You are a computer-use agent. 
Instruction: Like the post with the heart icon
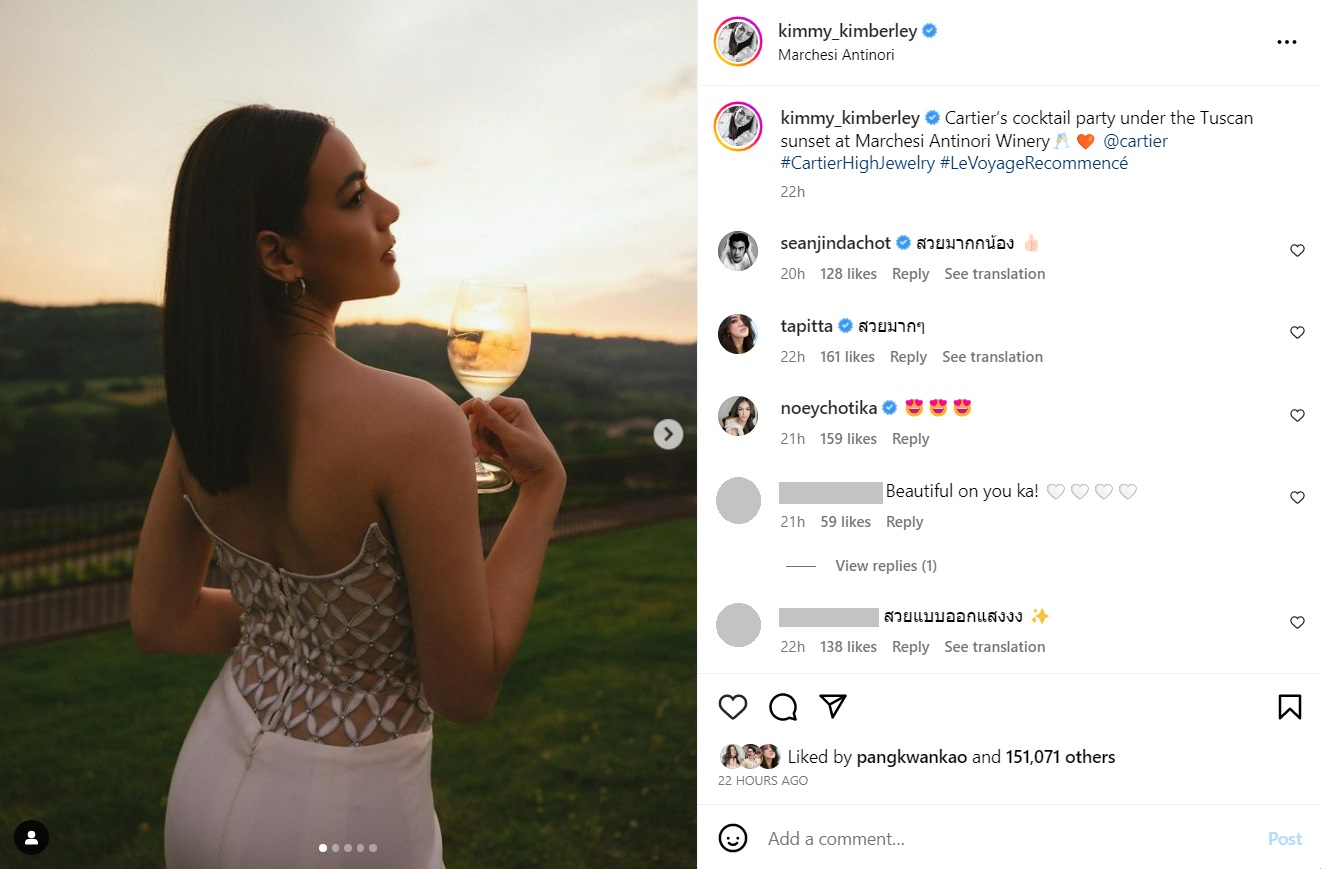(x=733, y=707)
